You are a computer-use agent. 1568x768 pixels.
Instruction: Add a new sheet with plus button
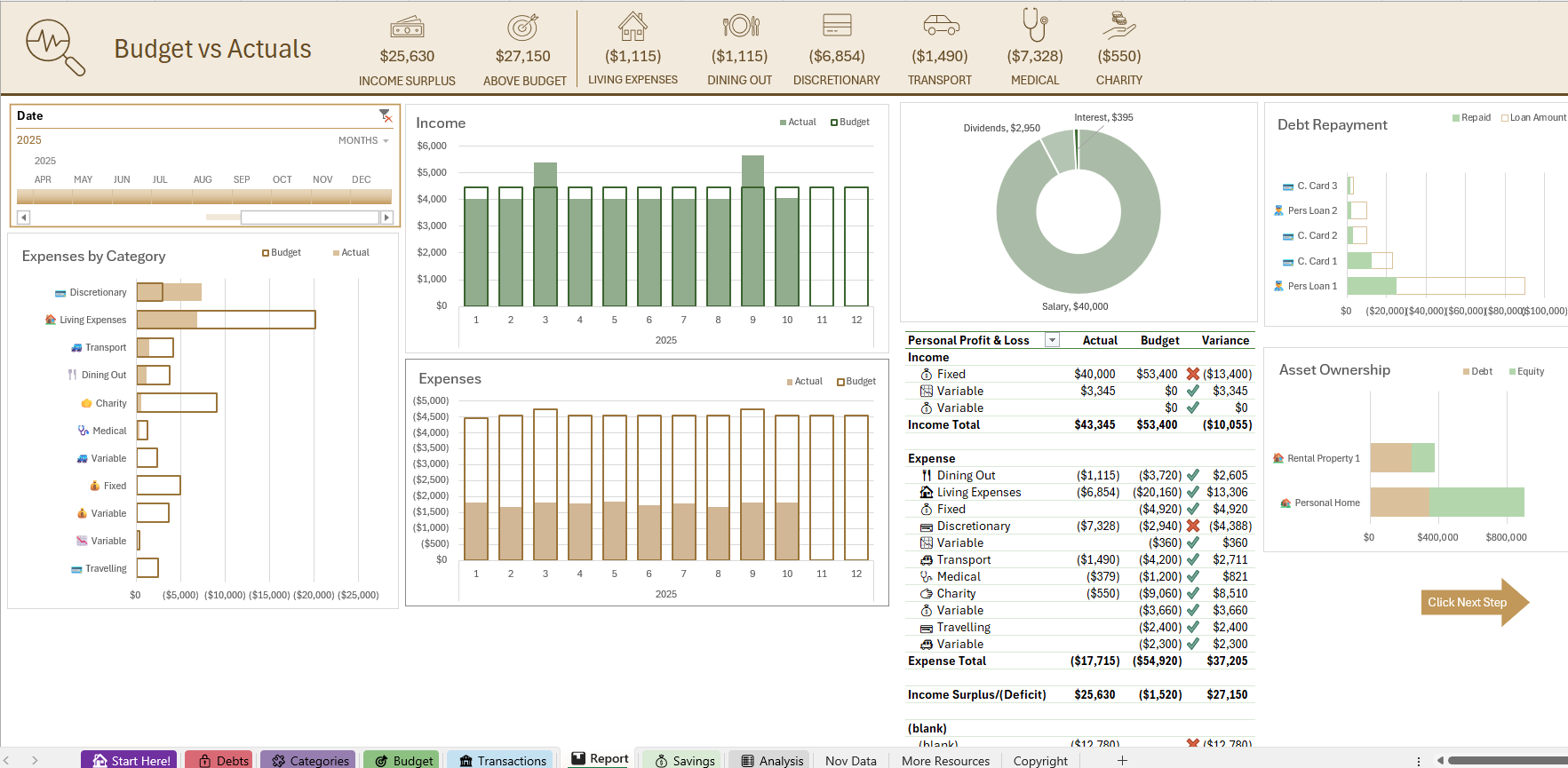point(1122,760)
